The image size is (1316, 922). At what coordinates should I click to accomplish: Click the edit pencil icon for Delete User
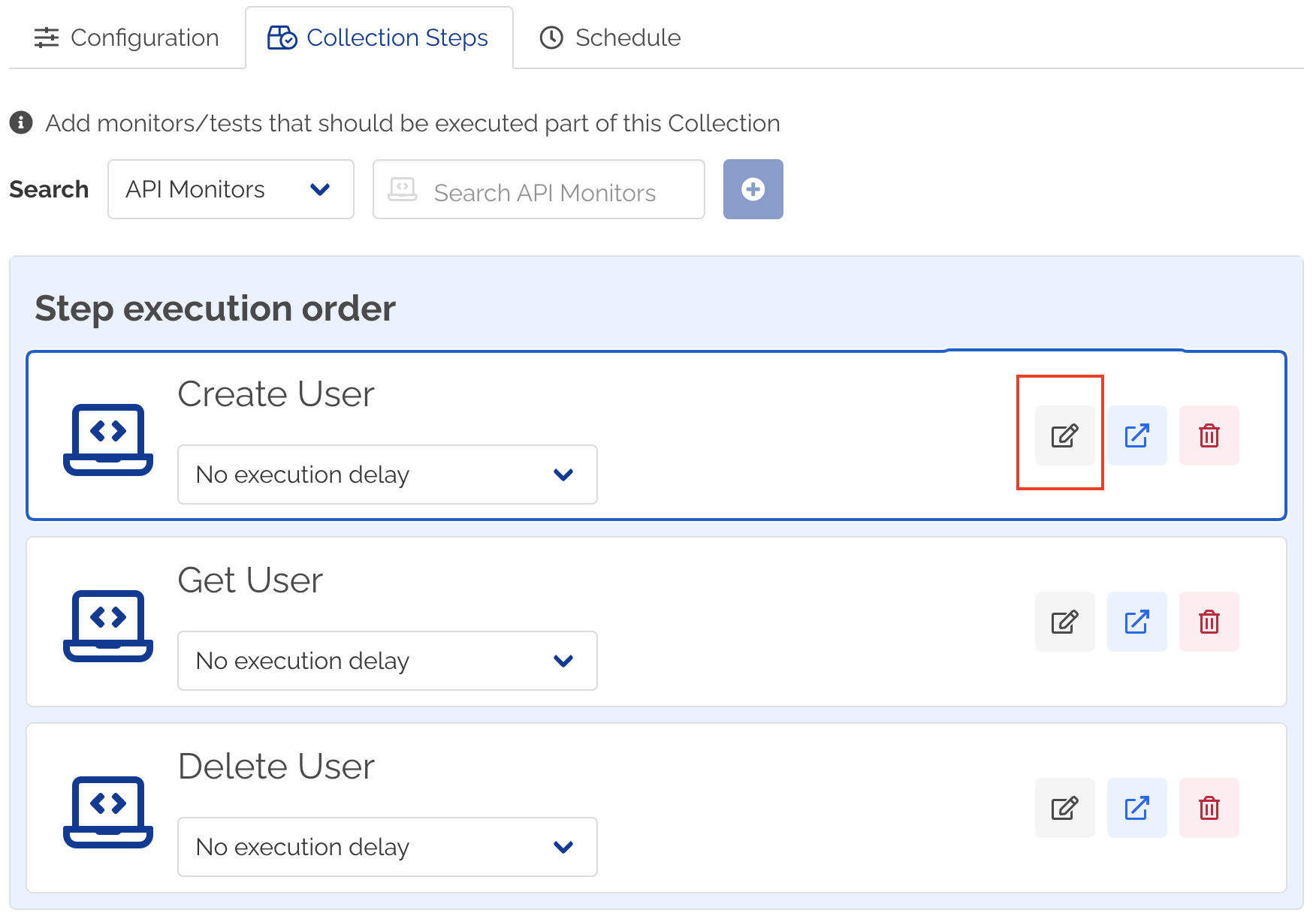pyautogui.click(x=1064, y=808)
